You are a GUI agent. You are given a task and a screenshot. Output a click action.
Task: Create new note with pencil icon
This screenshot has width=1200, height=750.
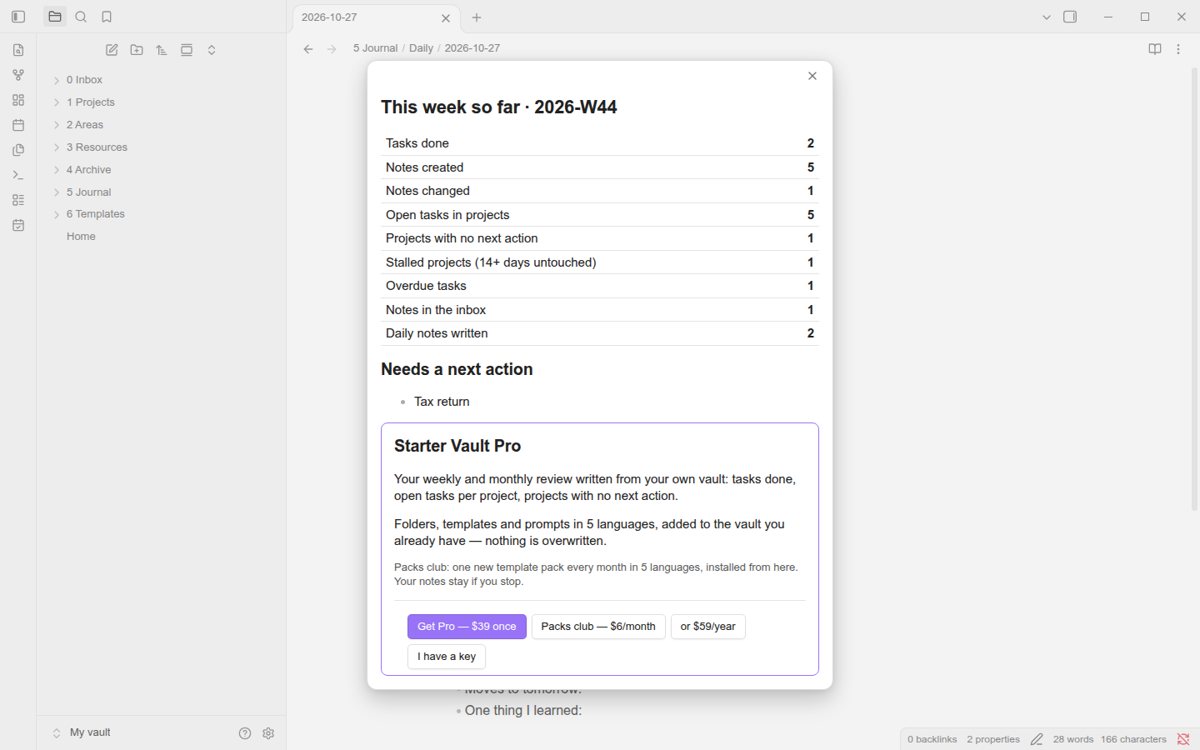[112, 50]
